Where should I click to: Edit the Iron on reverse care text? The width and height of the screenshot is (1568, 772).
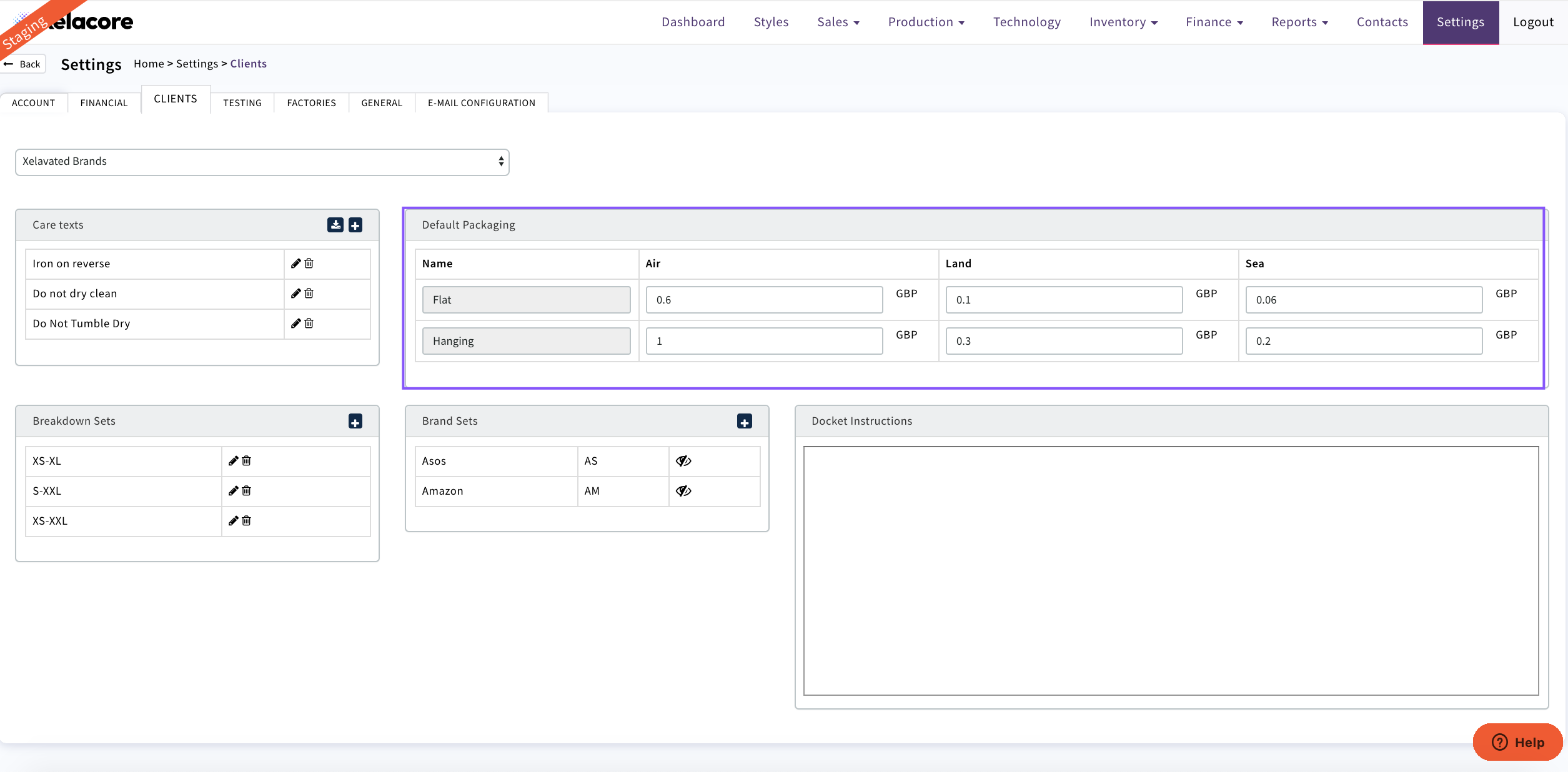pos(296,264)
